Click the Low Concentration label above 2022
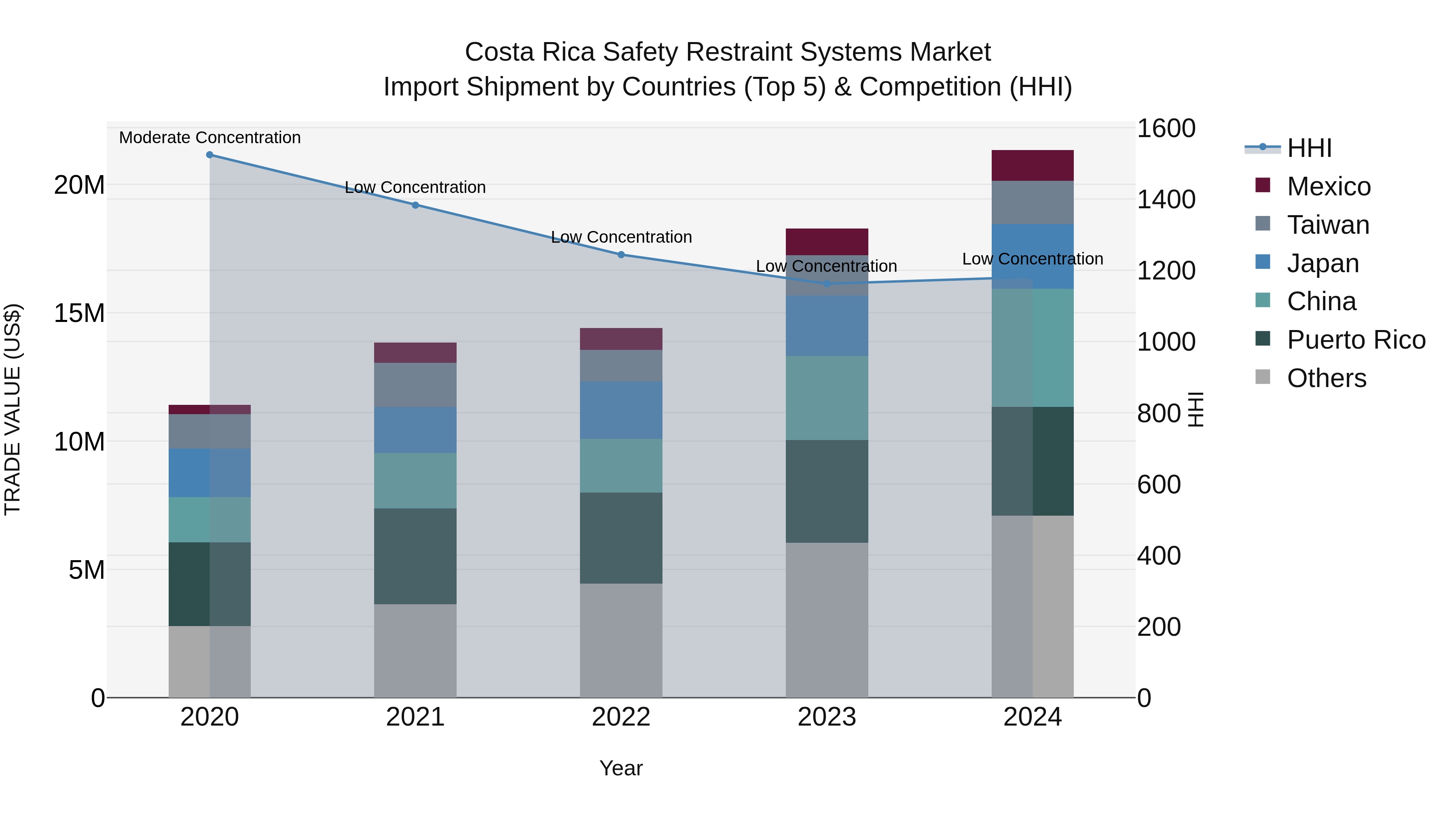Image resolution: width=1456 pixels, height=819 pixels. [621, 237]
